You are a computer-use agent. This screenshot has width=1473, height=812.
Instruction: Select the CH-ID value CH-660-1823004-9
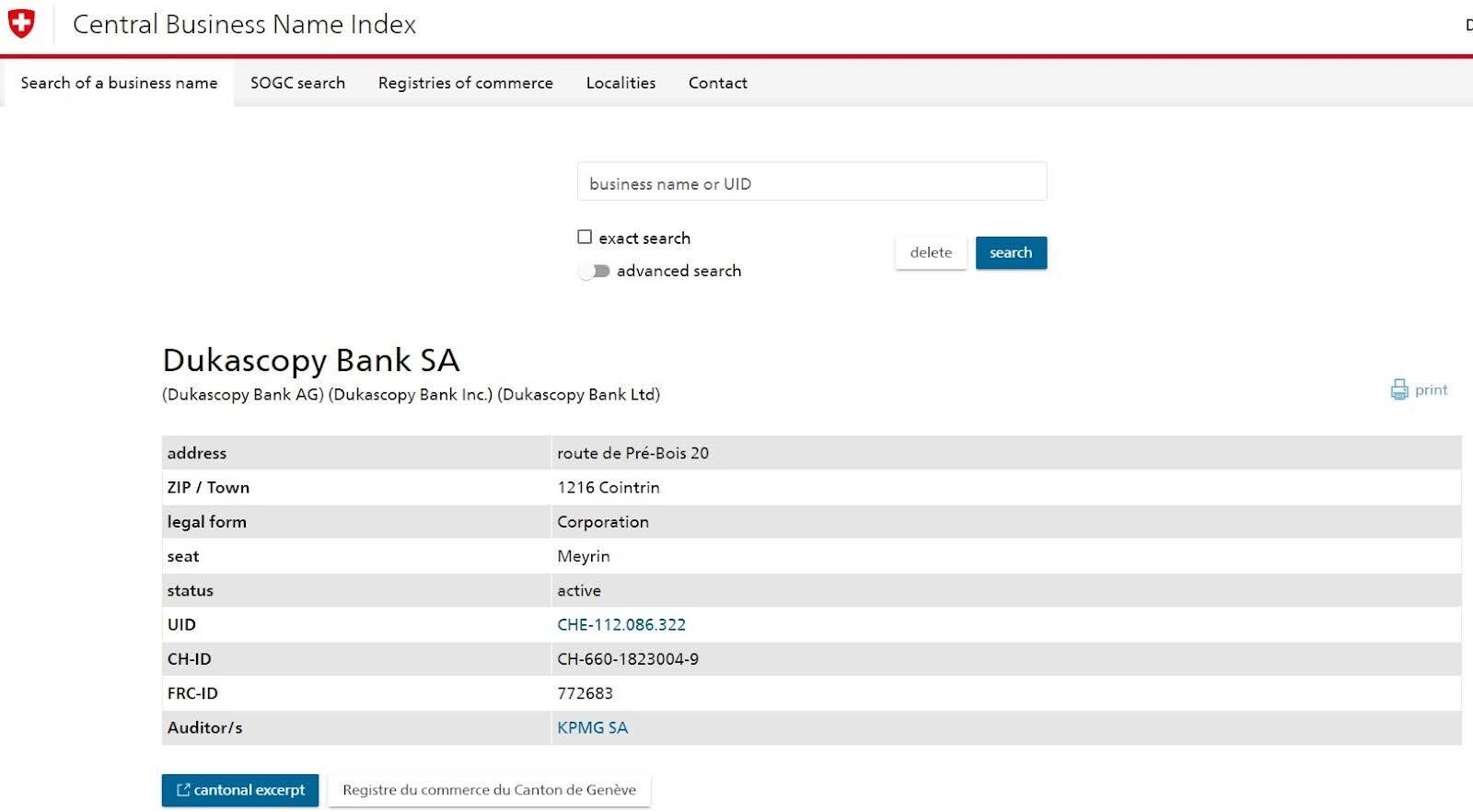pyautogui.click(x=628, y=659)
